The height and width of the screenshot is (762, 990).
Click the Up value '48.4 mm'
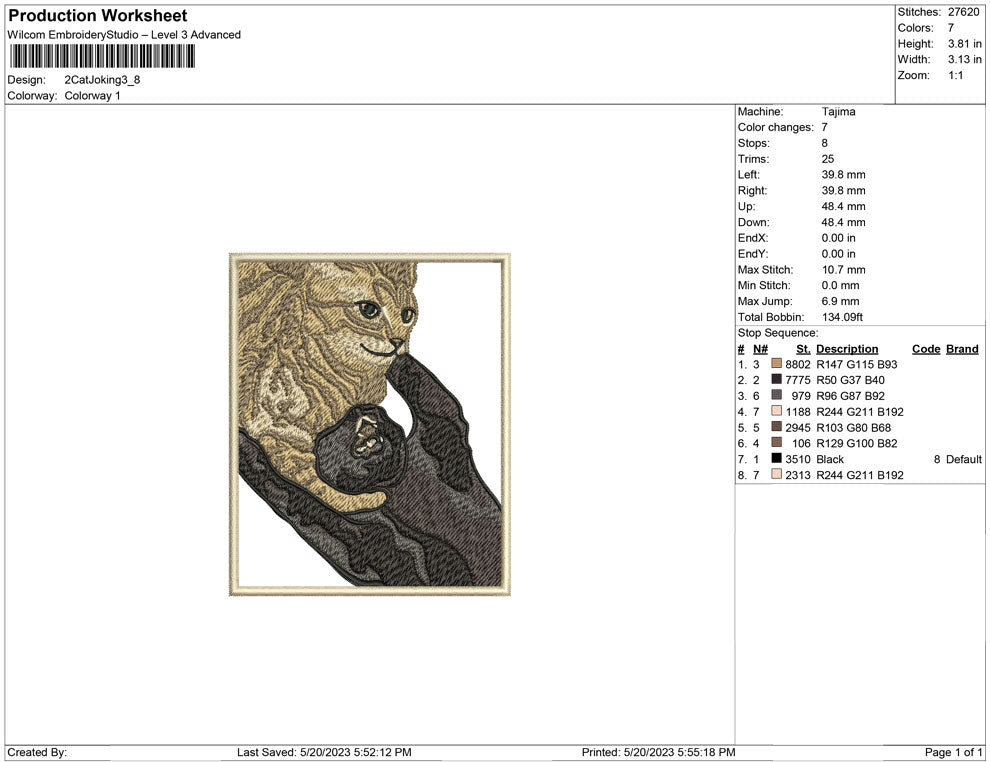point(844,206)
